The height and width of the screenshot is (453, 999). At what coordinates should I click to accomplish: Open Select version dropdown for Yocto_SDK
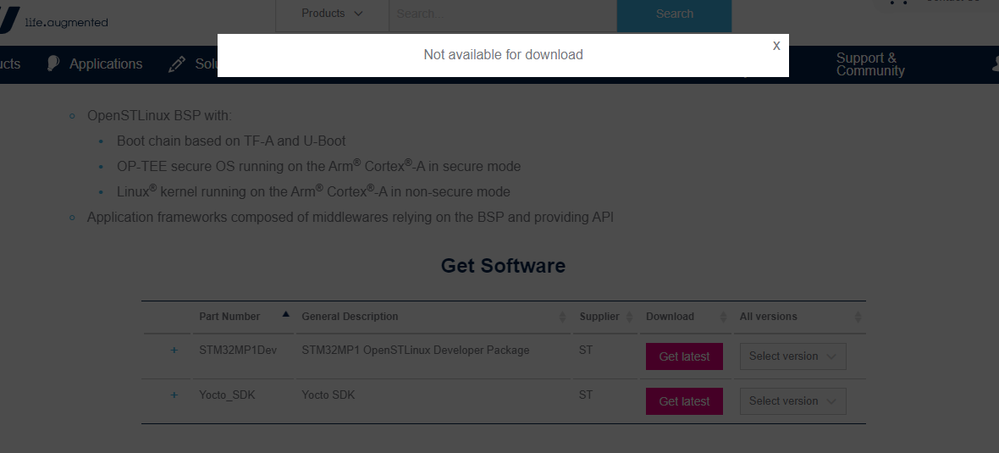click(x=793, y=401)
